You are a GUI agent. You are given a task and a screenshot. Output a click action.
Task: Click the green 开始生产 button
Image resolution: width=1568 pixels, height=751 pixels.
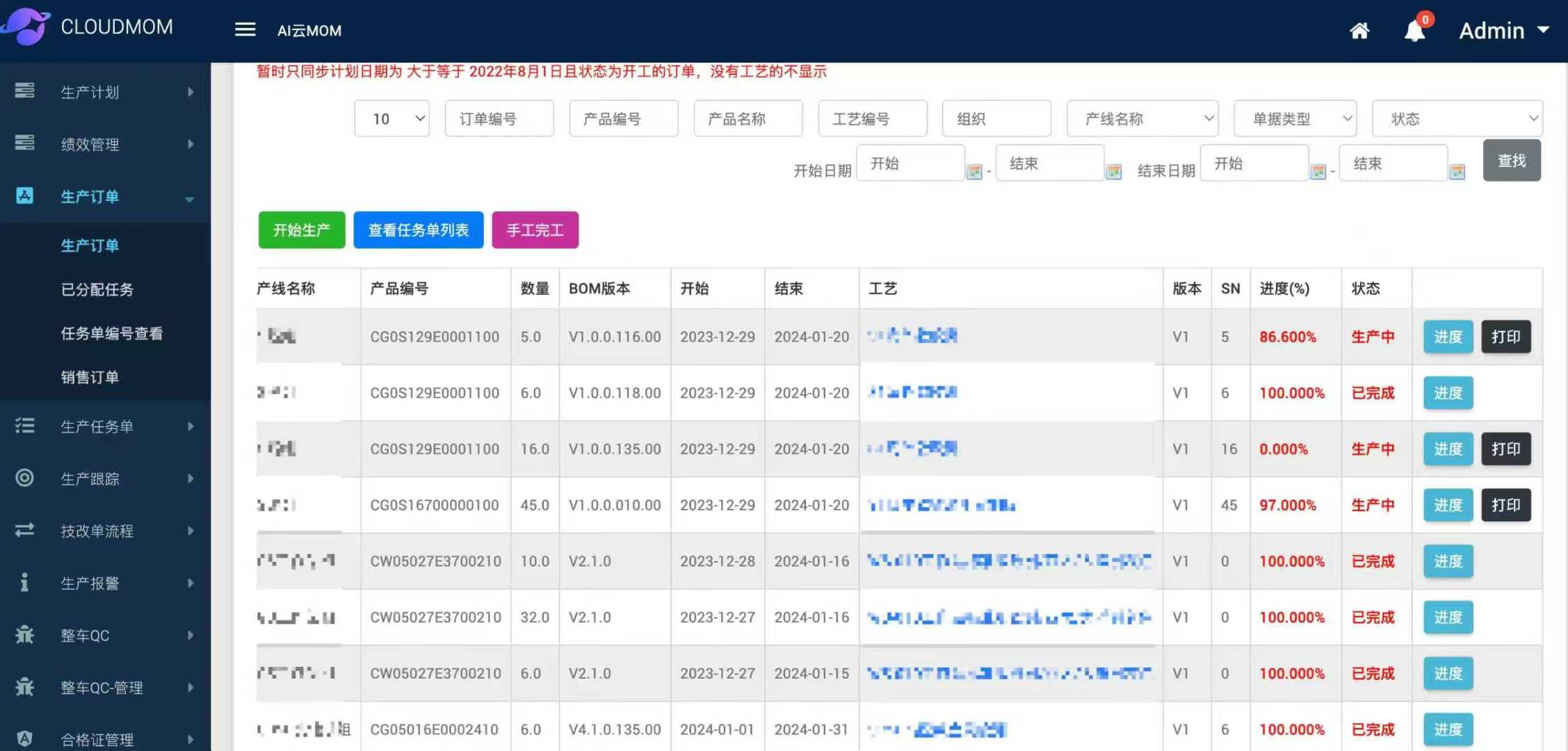301,230
